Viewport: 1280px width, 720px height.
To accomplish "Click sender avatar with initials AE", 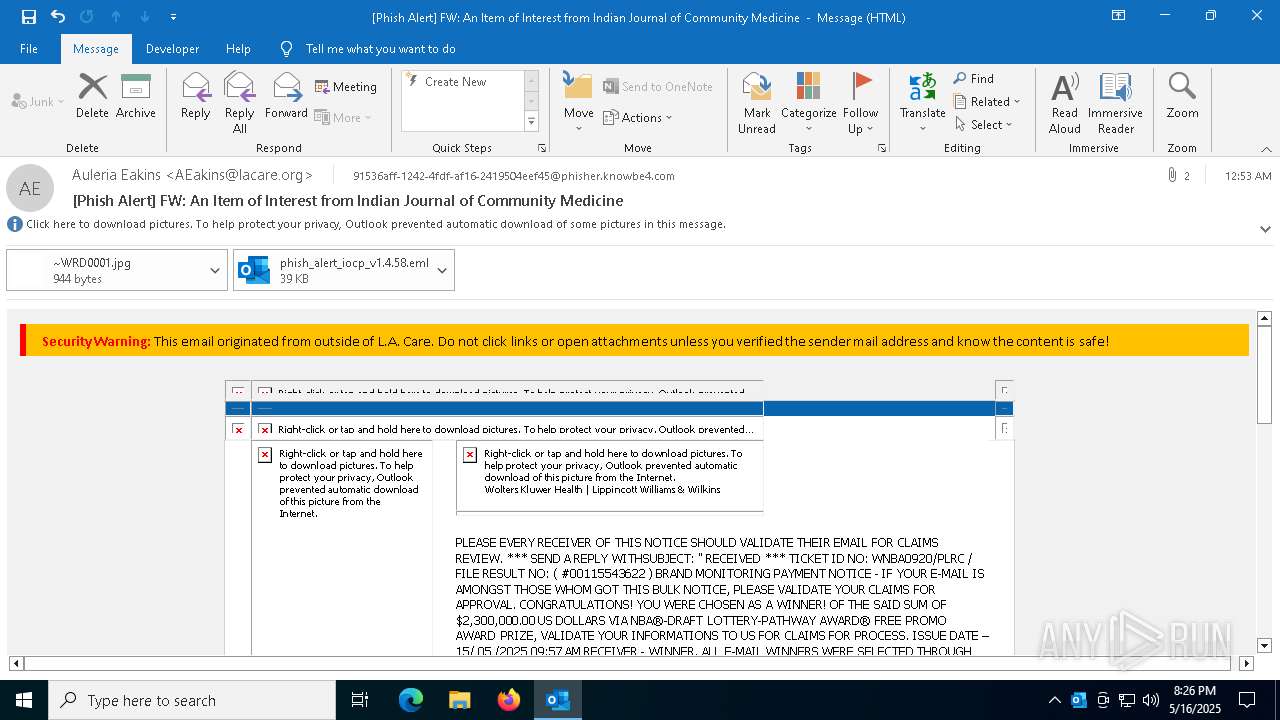I will (x=30, y=188).
